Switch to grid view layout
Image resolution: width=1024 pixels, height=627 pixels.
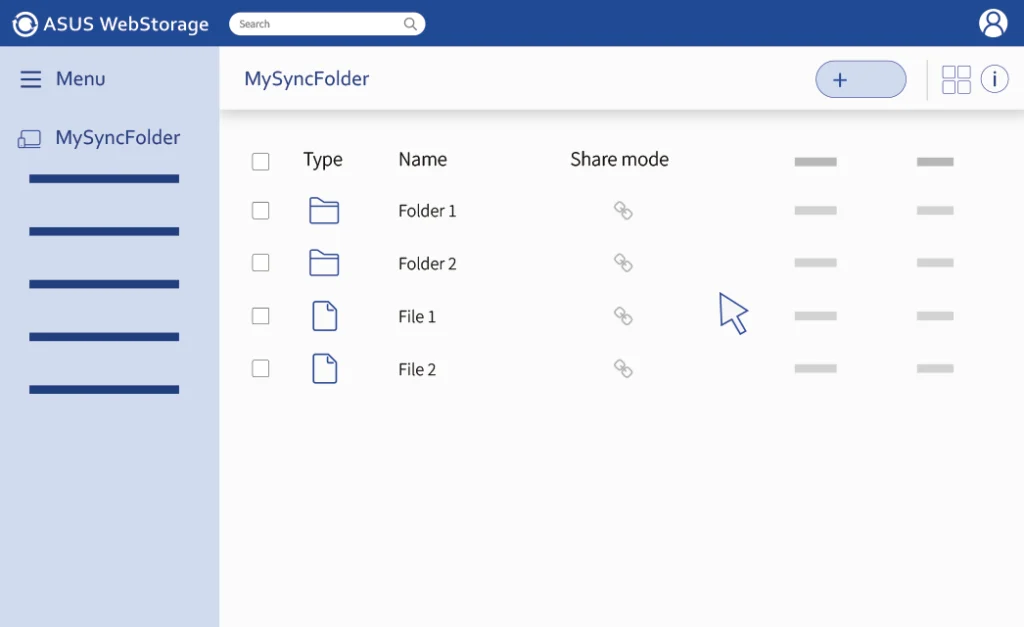pyautogui.click(x=956, y=80)
